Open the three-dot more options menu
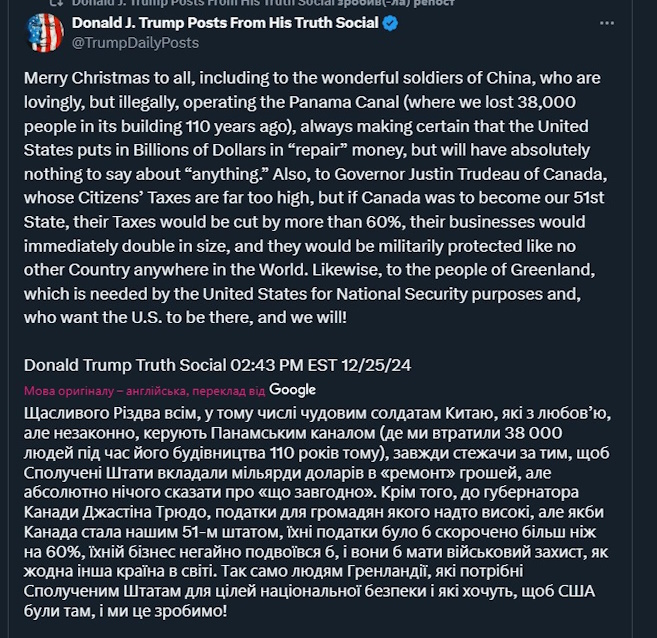Viewport: 657px width, 638px height. 607,23
